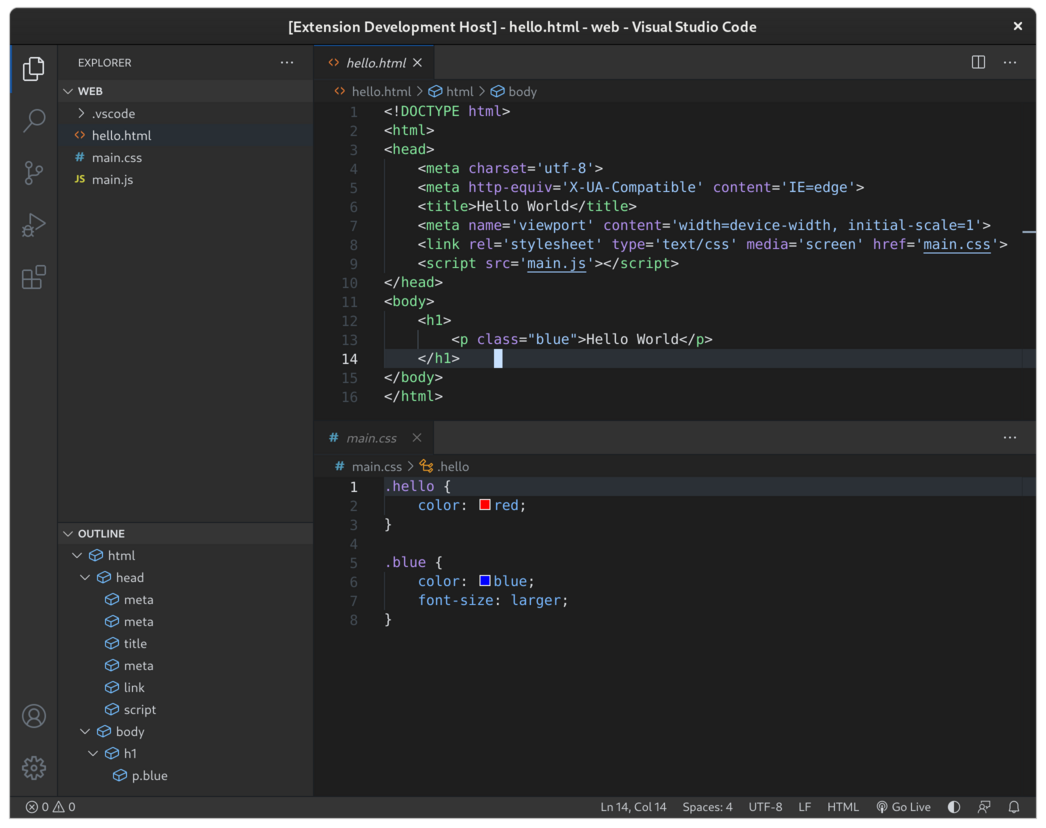
Task: Click the hello.html breadcrumb item
Action: pos(374,91)
